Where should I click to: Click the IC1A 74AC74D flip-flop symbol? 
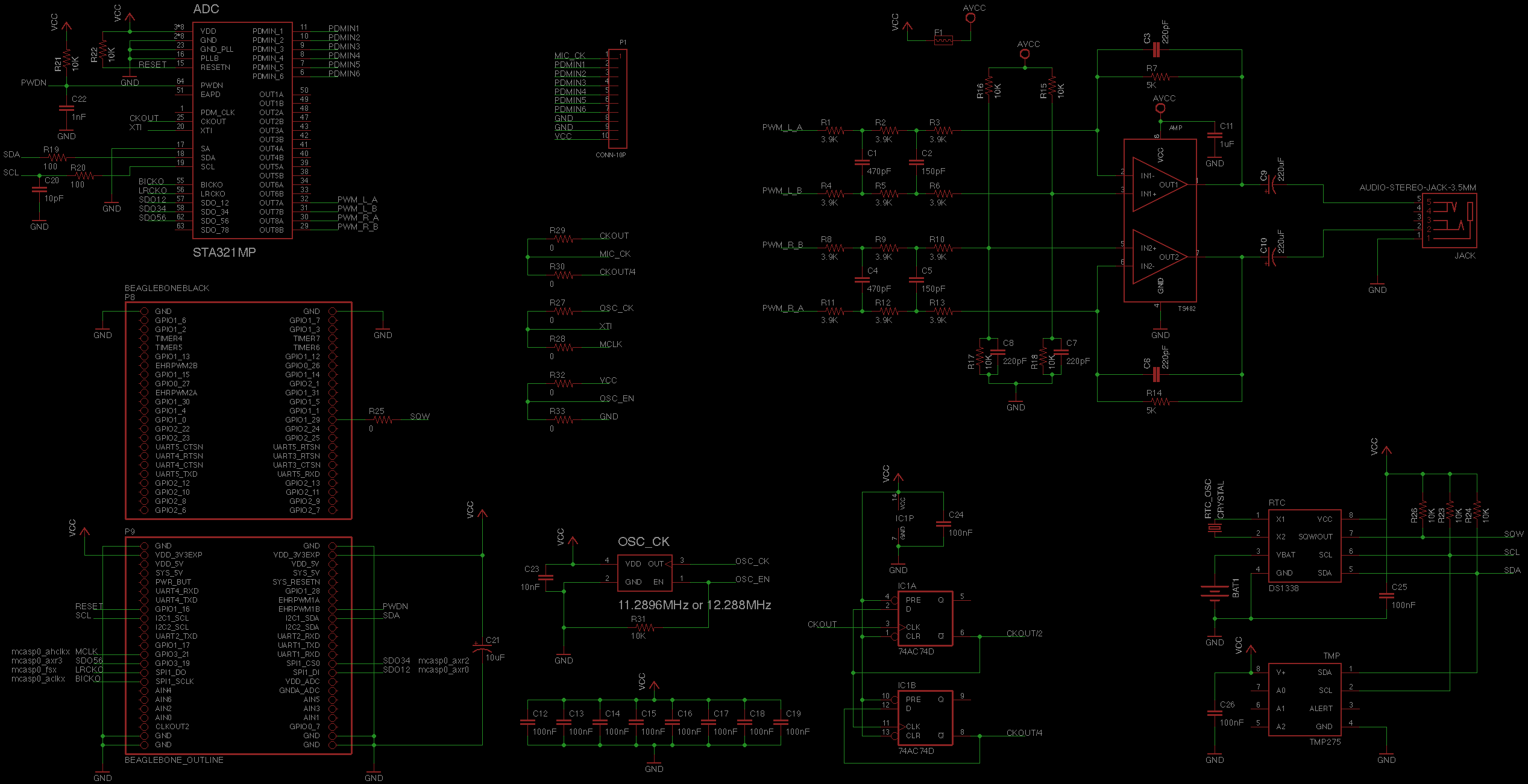(925, 618)
